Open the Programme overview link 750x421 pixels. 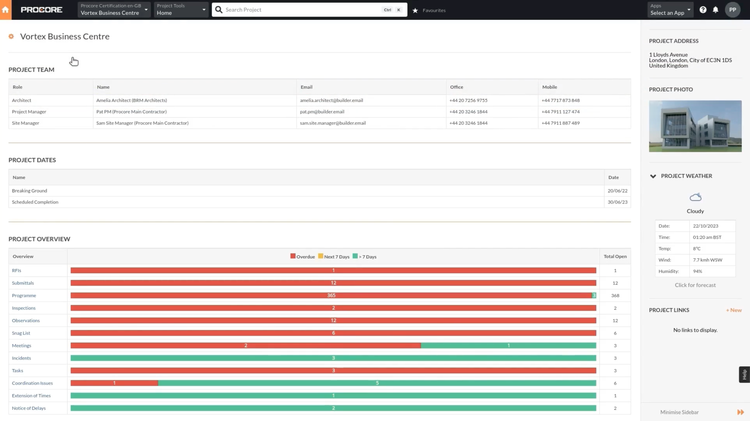click(x=24, y=296)
